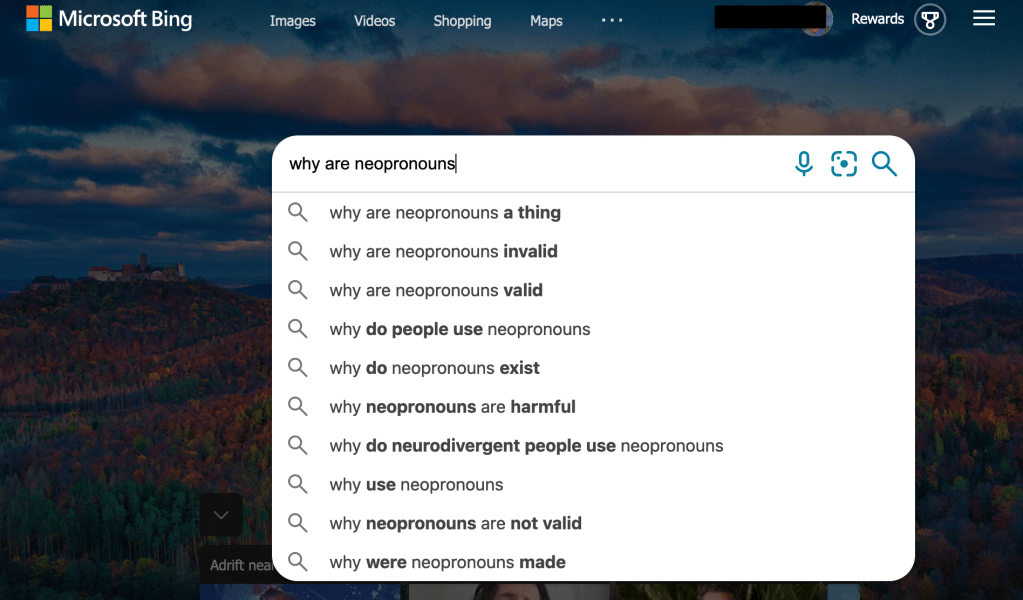Open the Shopping link
This screenshot has height=600, width=1023.
(x=462, y=21)
